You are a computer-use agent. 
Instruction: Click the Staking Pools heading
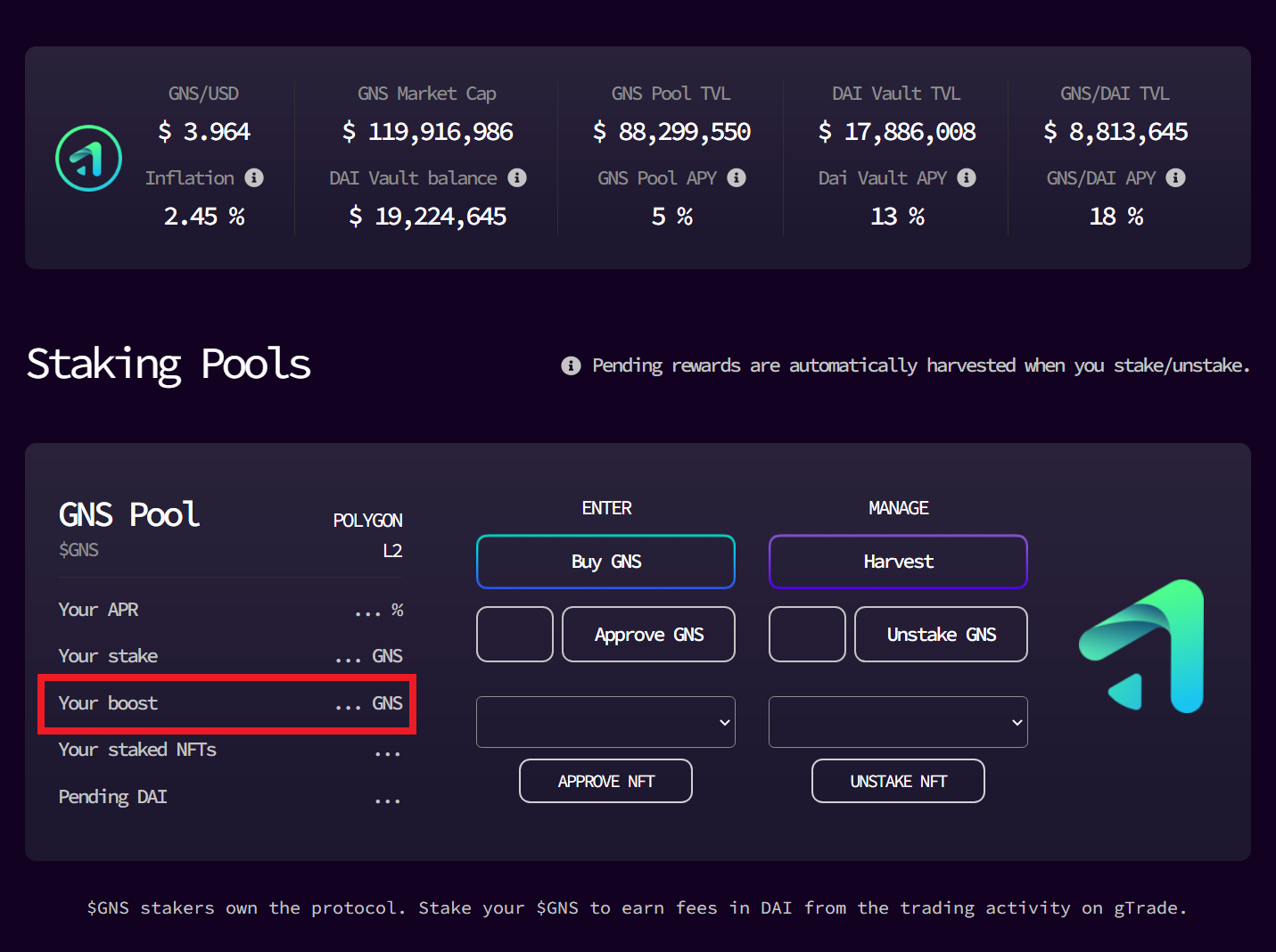[x=169, y=365]
